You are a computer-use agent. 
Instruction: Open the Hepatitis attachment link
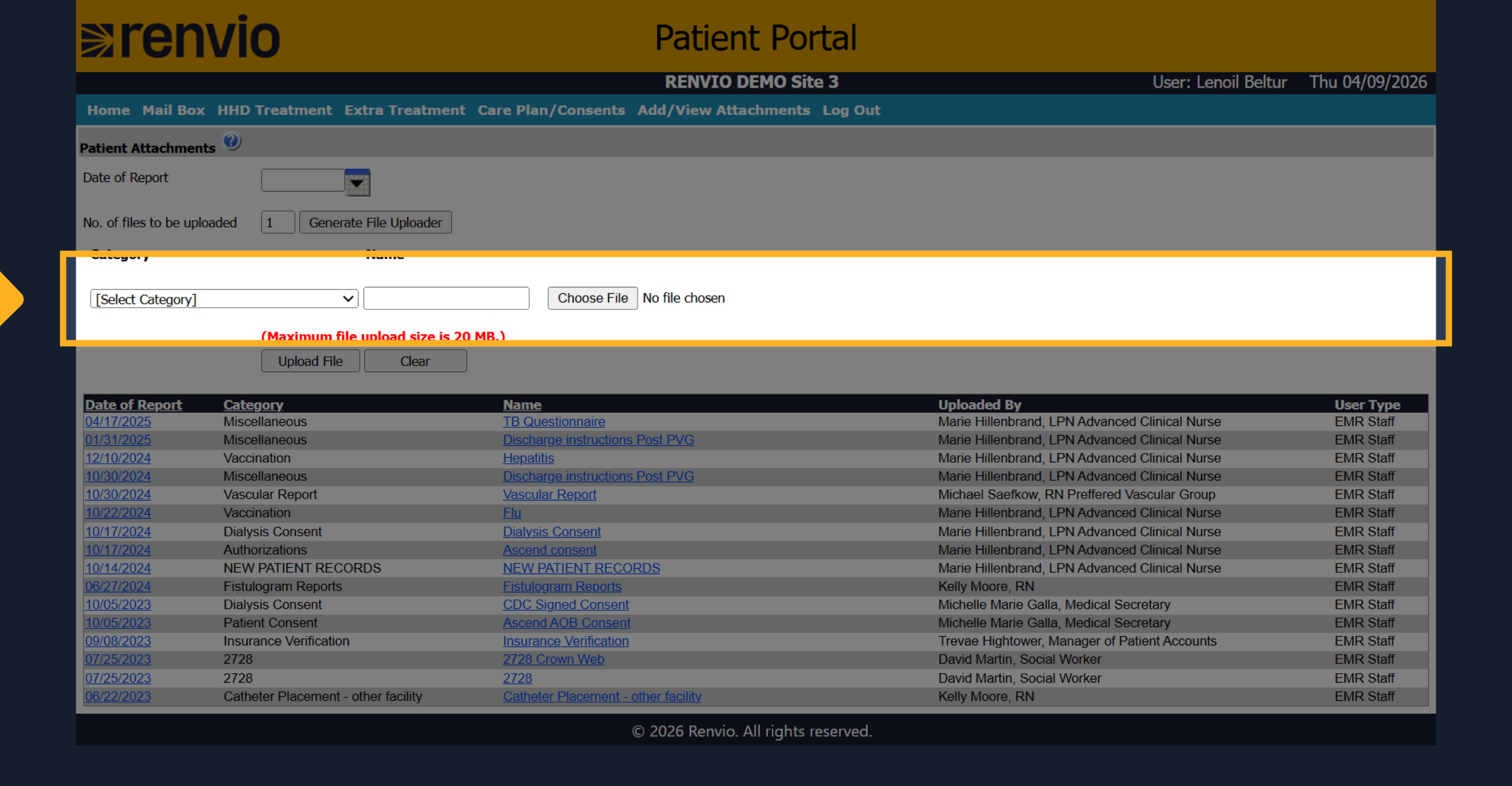click(x=529, y=458)
